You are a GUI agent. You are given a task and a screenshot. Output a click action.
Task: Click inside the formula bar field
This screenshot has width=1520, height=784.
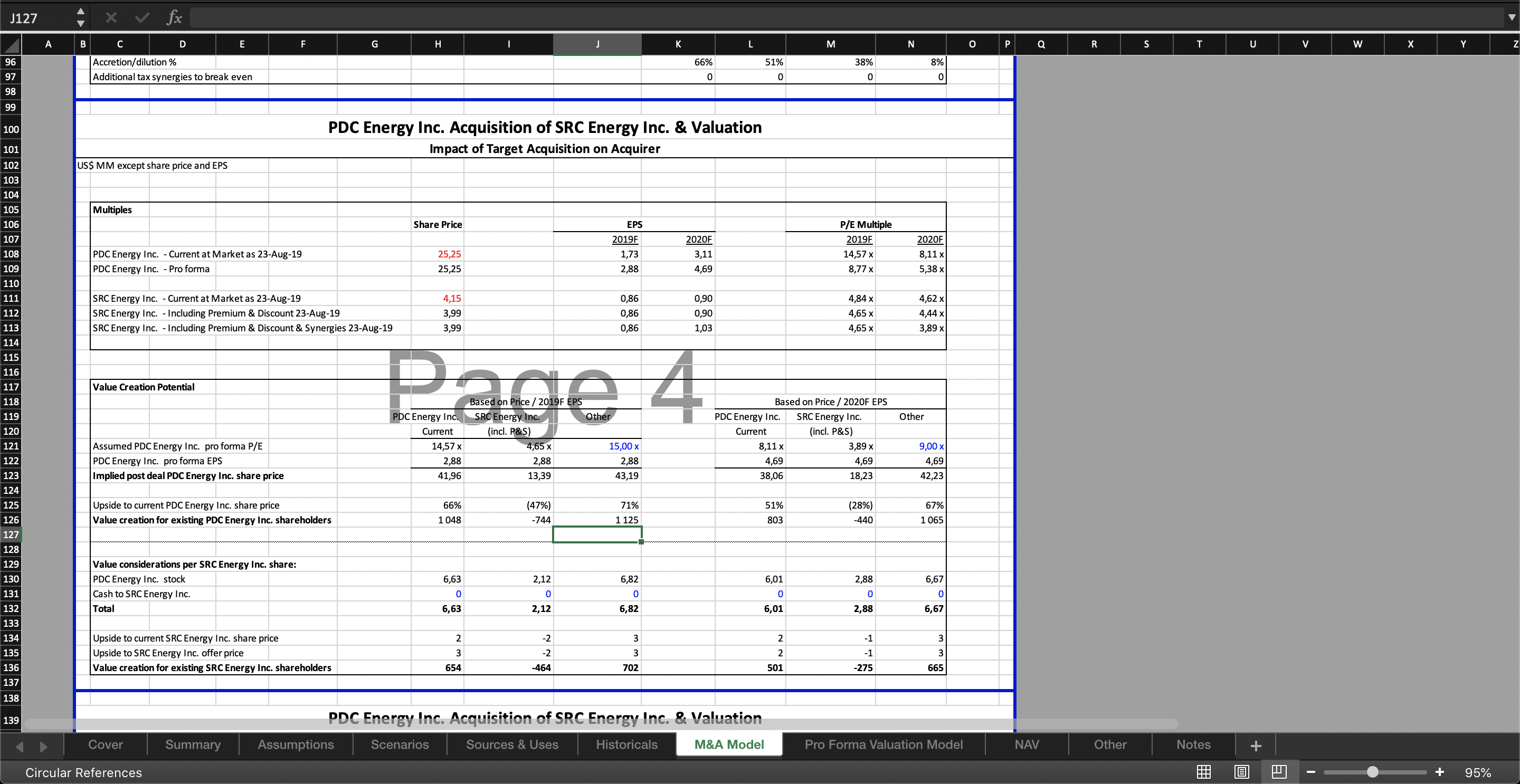pos(847,18)
